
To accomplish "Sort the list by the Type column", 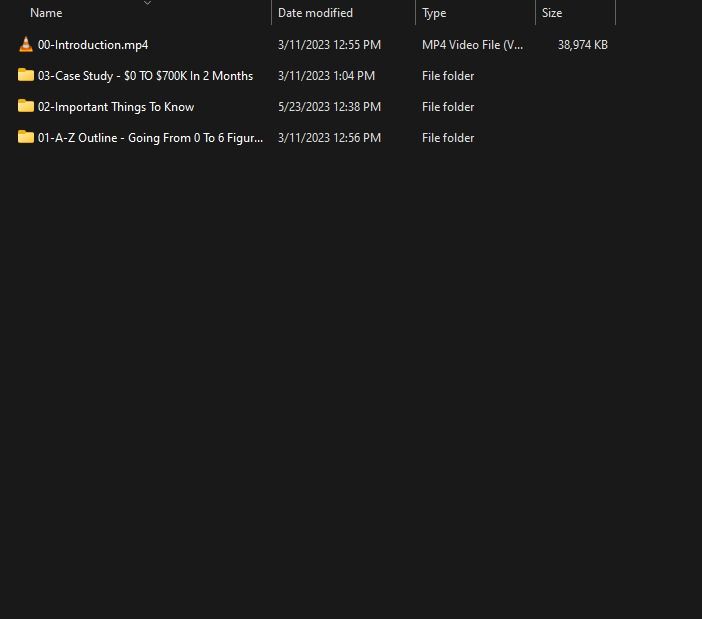I will pos(434,13).
